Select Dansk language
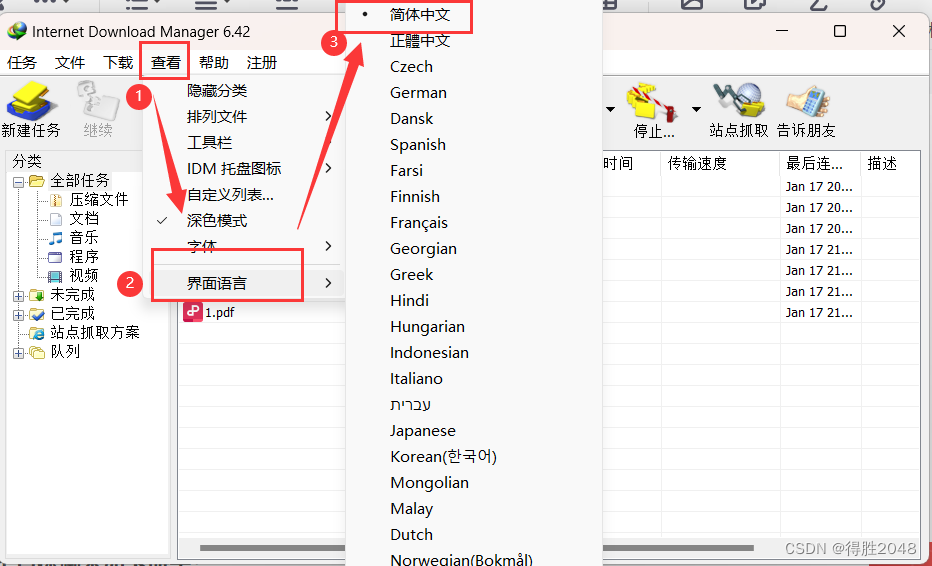Screen dimensions: 932x566 412,119
